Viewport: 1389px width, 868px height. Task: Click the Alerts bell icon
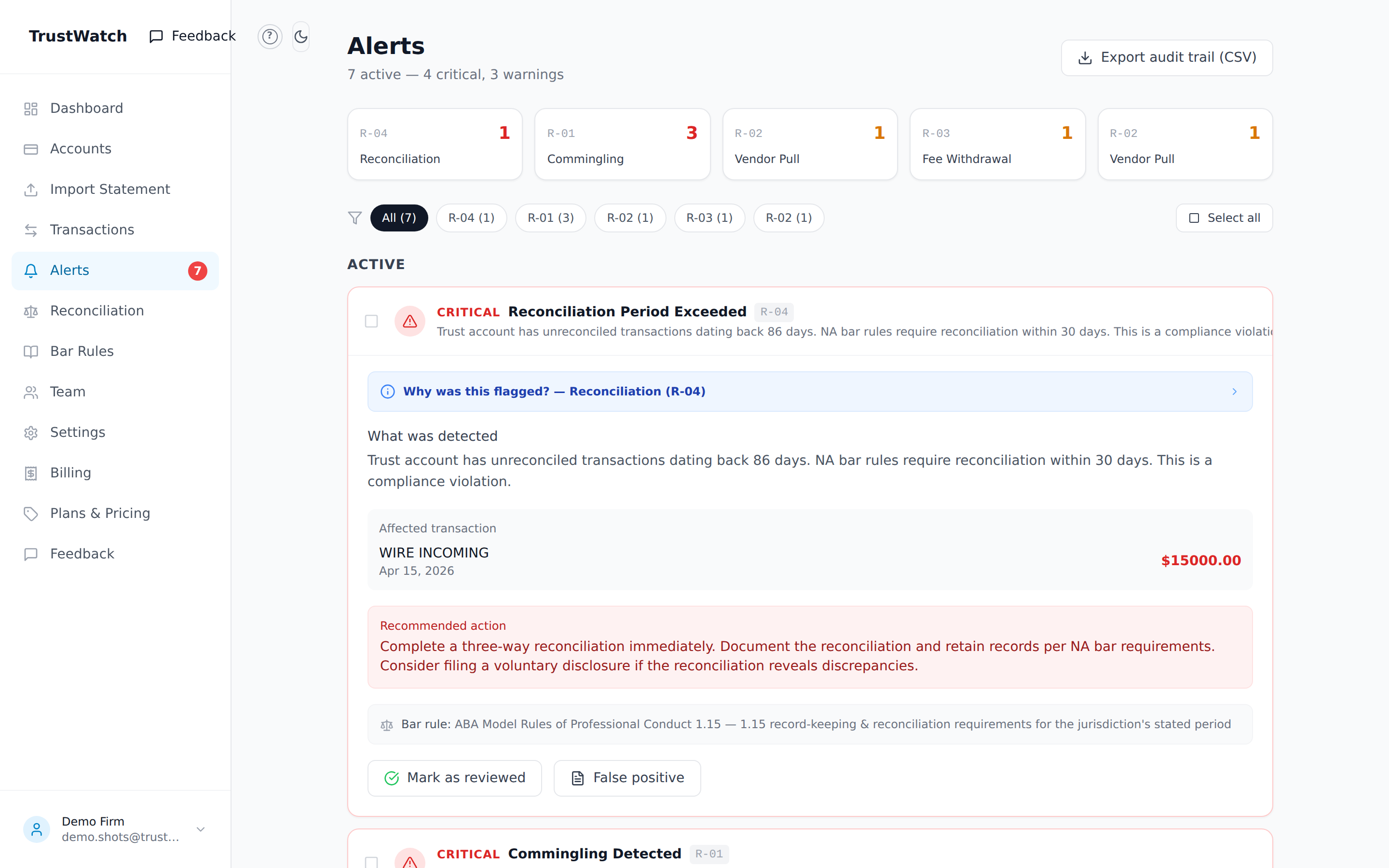pos(31,271)
